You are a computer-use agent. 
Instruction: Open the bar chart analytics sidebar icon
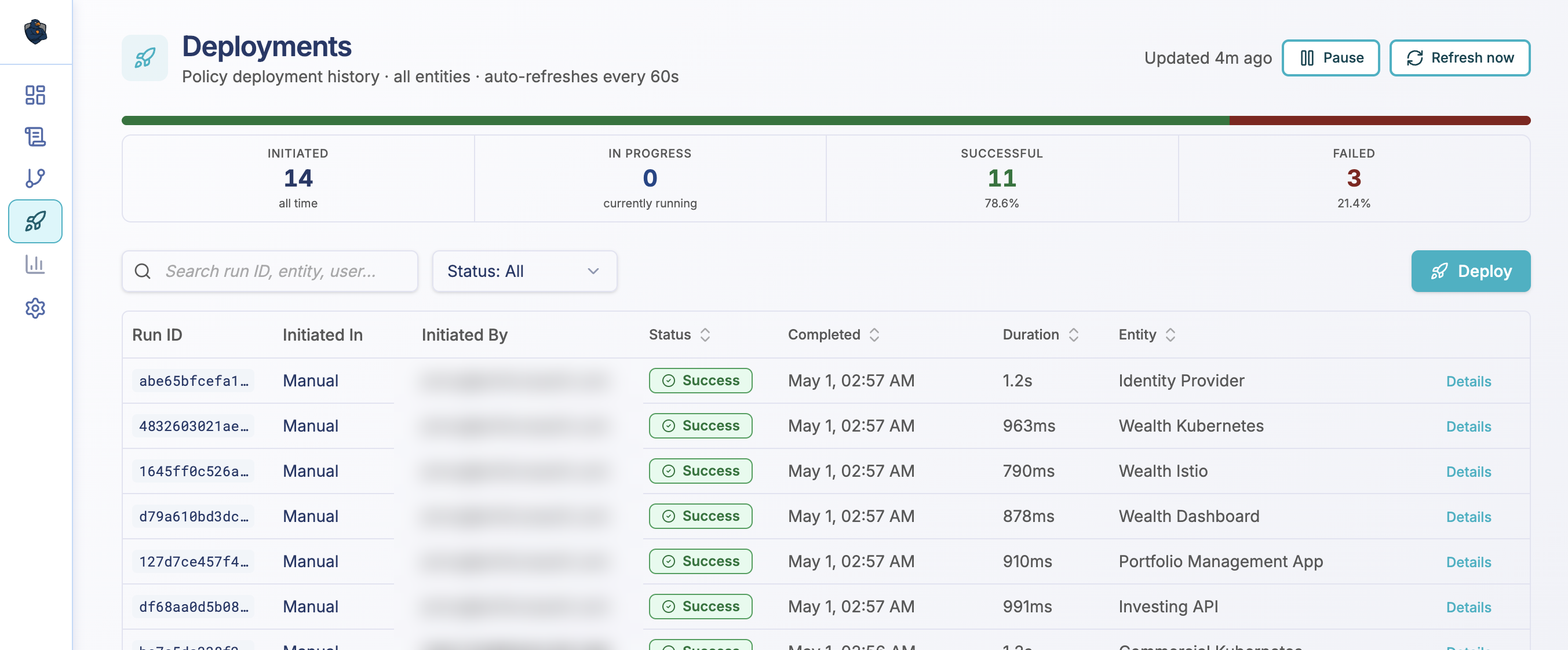(35, 264)
